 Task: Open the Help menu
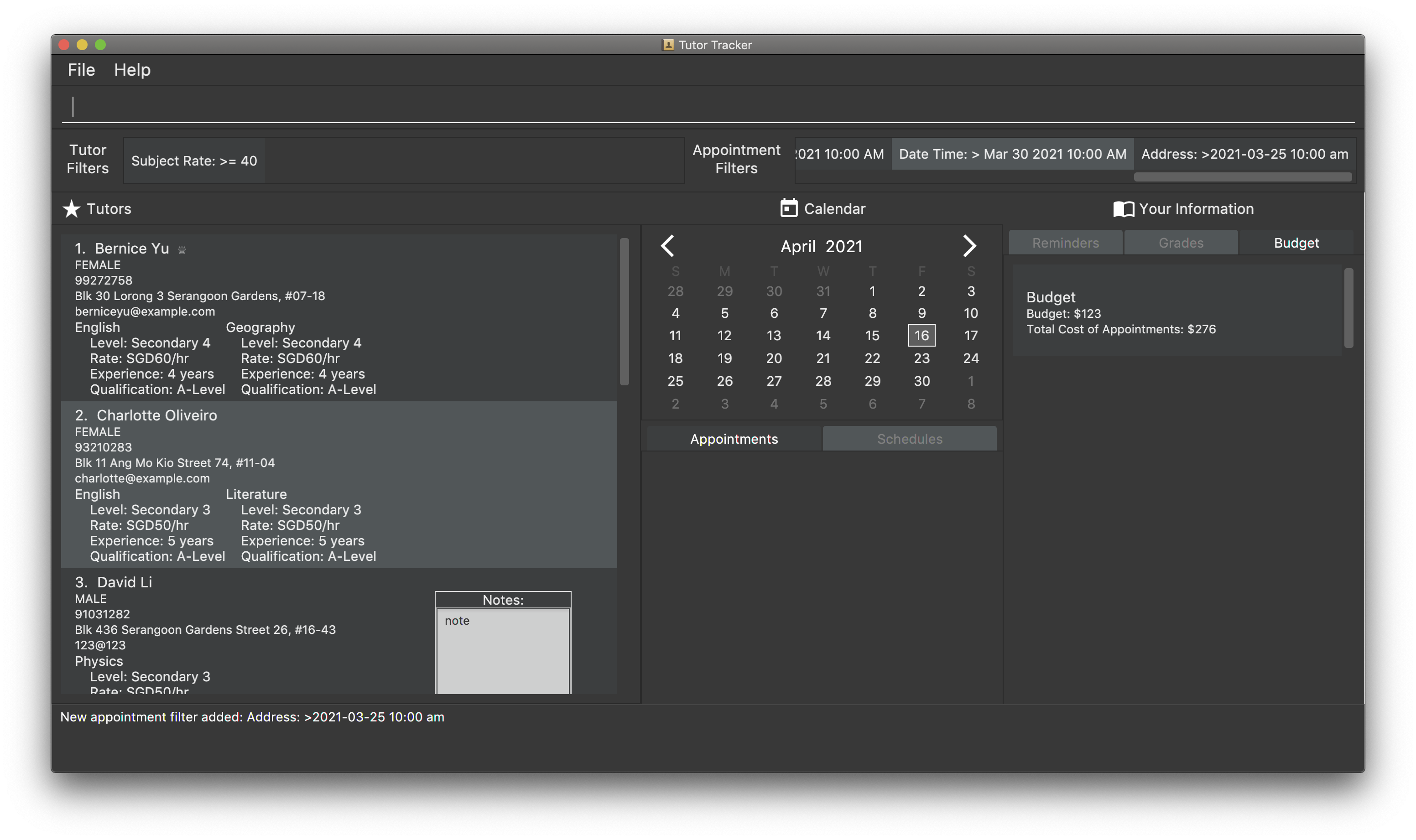point(132,70)
